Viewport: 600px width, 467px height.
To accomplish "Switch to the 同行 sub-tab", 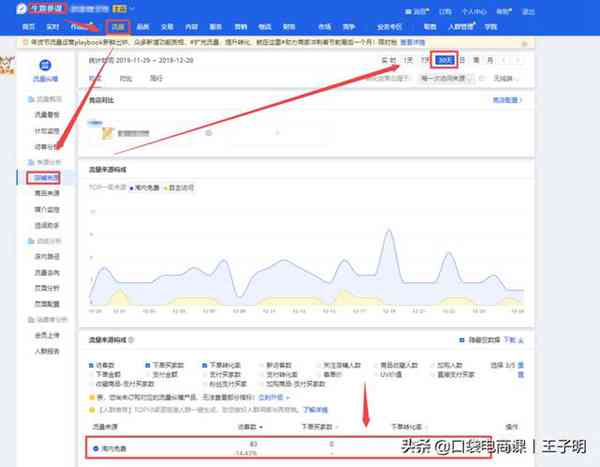I will pos(156,78).
